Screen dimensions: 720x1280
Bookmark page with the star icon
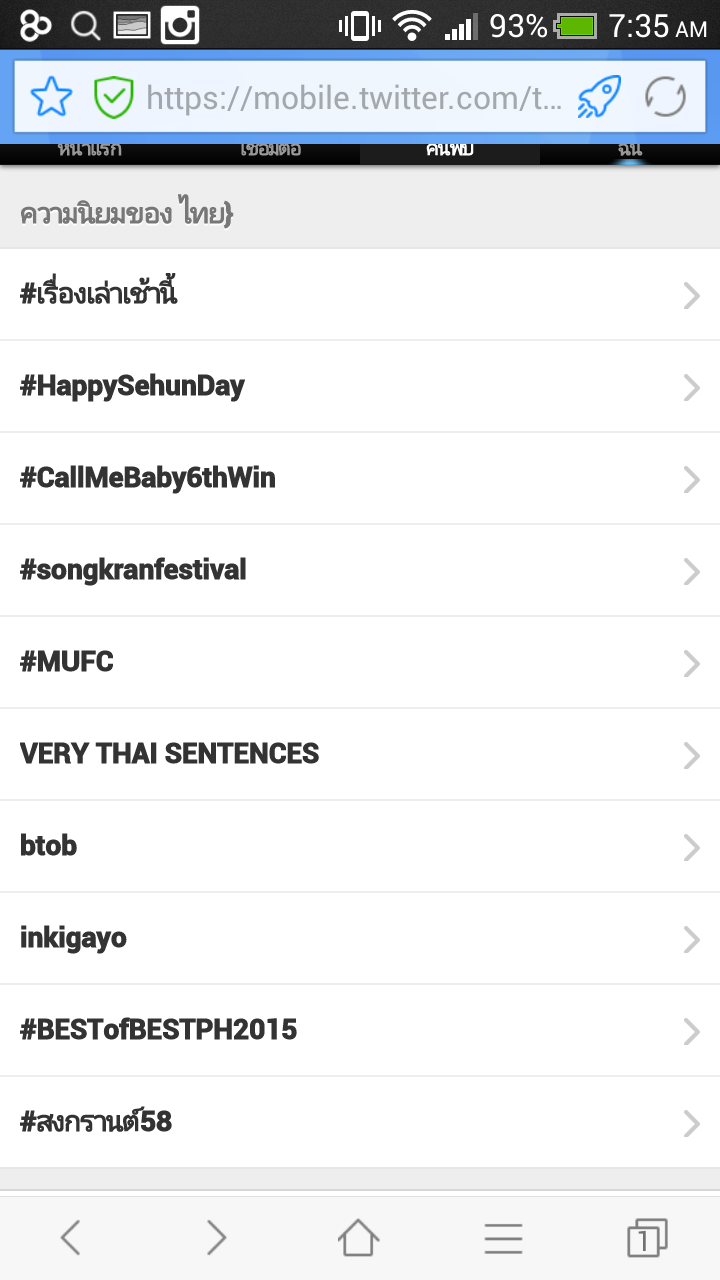click(51, 97)
